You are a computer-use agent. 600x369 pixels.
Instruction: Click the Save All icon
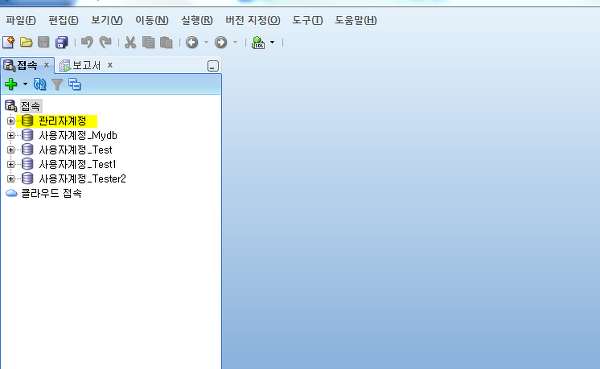pos(62,42)
